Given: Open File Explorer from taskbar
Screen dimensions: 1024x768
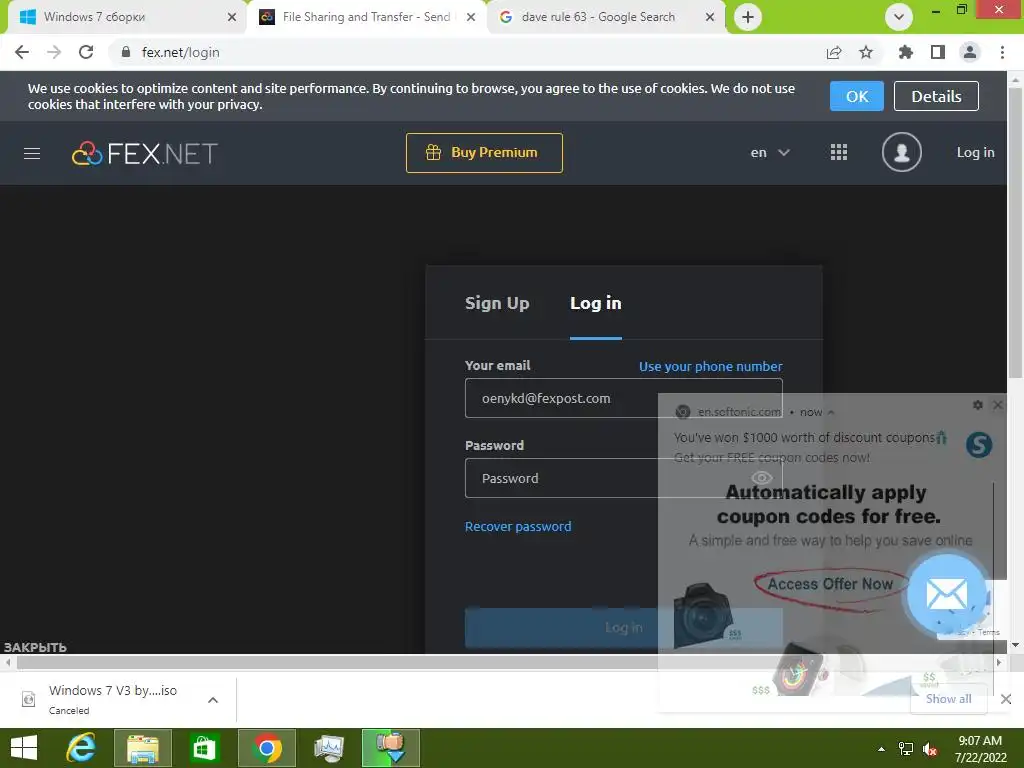Looking at the screenshot, I should pos(143,748).
